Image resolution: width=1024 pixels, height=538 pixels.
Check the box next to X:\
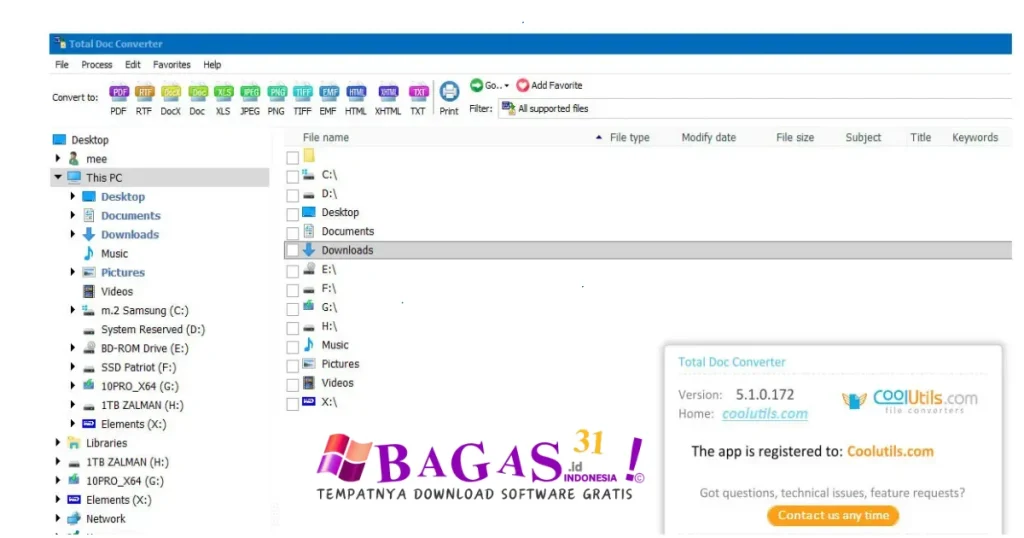(293, 404)
